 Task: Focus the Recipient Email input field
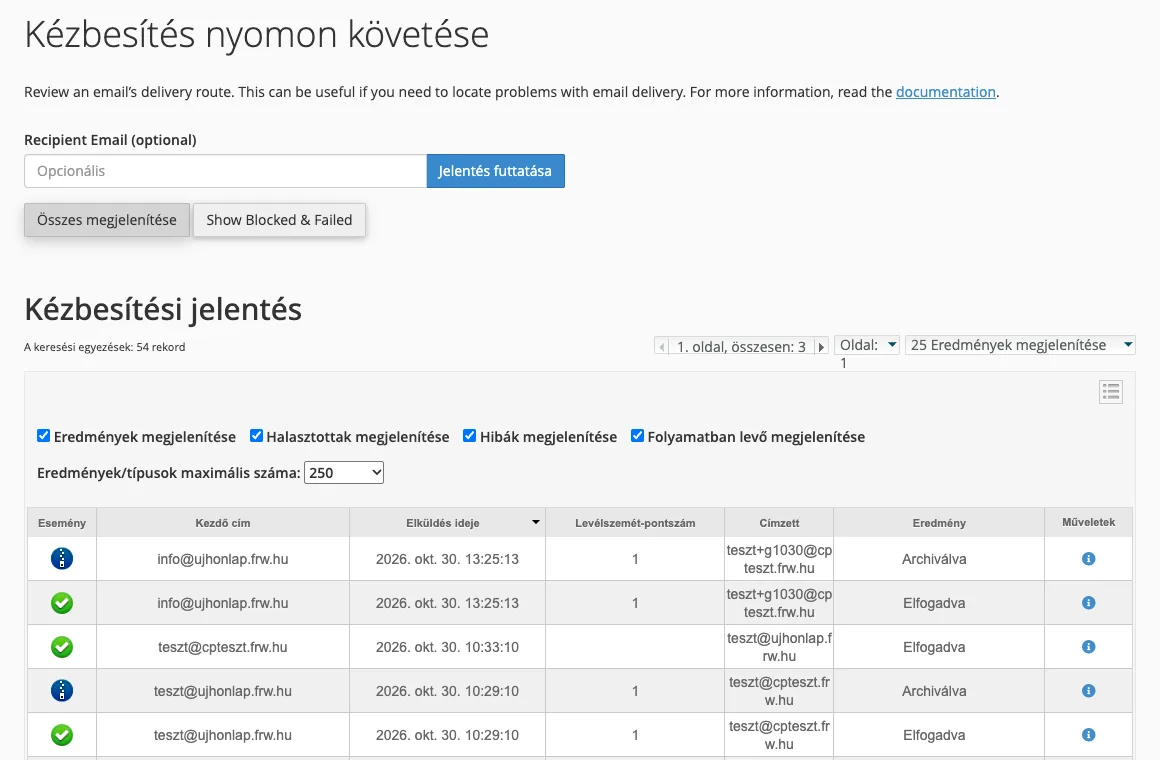point(226,171)
